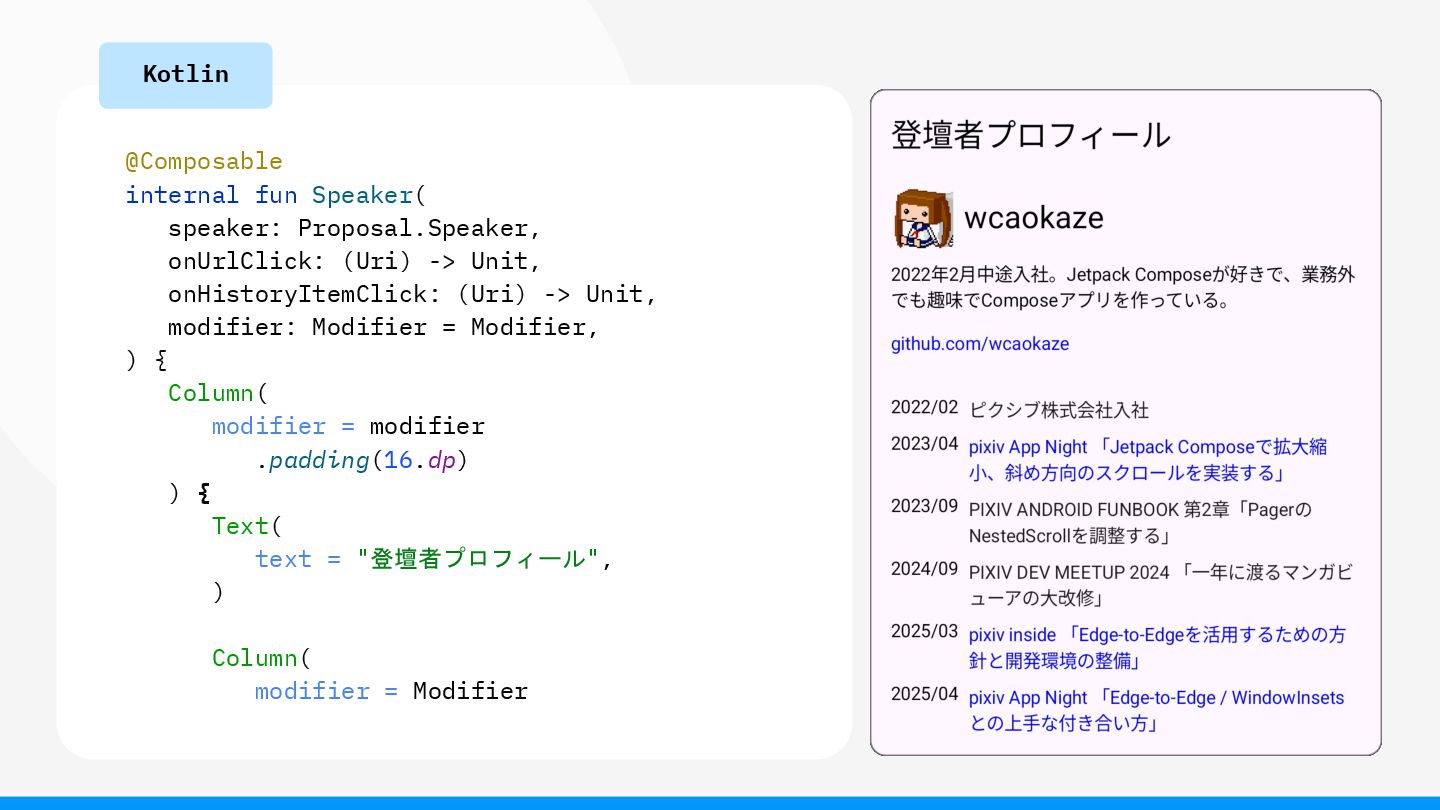Click the speaker: Proposal.Speaker parameter line

(355, 228)
